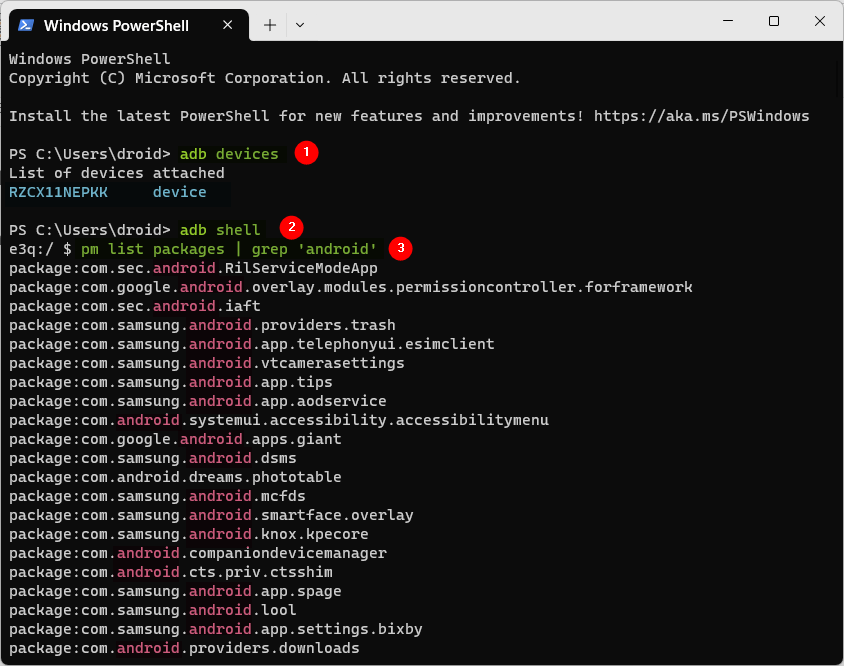Close the Windows PowerShell tab

pyautogui.click(x=229, y=24)
